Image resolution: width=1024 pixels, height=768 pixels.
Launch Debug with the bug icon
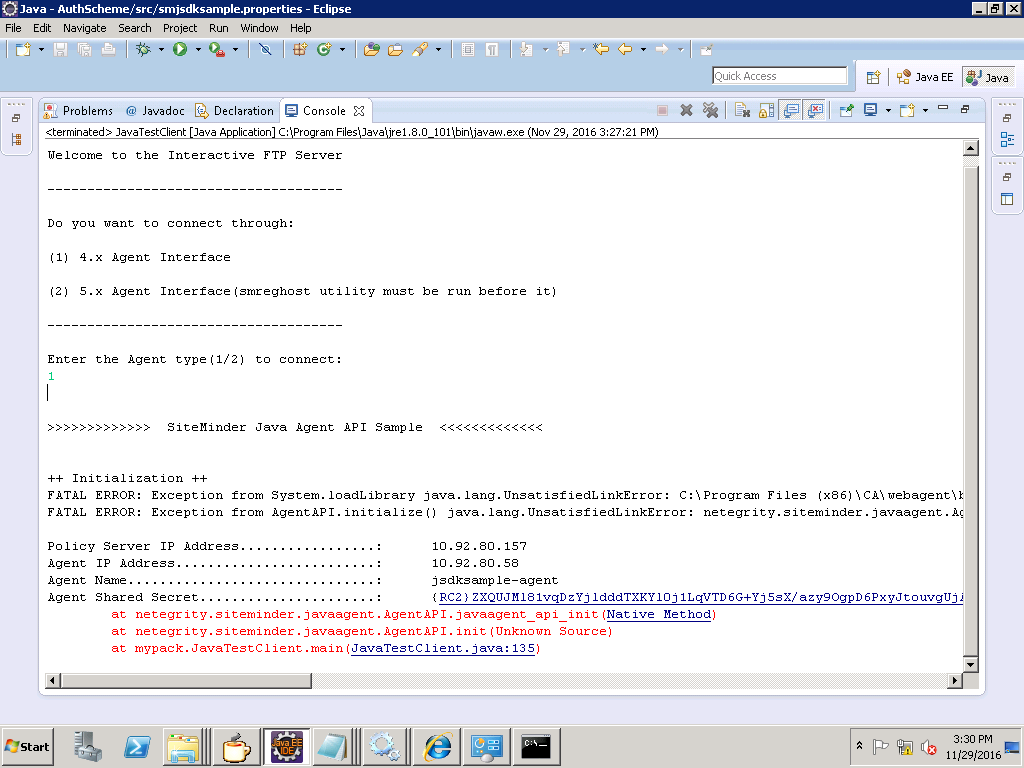(x=142, y=50)
